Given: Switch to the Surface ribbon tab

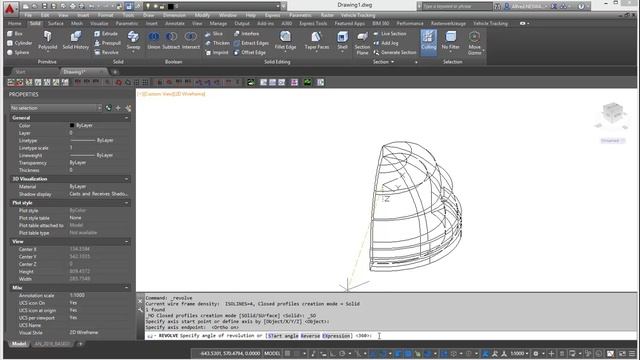Looking at the screenshot, I should [x=56, y=24].
